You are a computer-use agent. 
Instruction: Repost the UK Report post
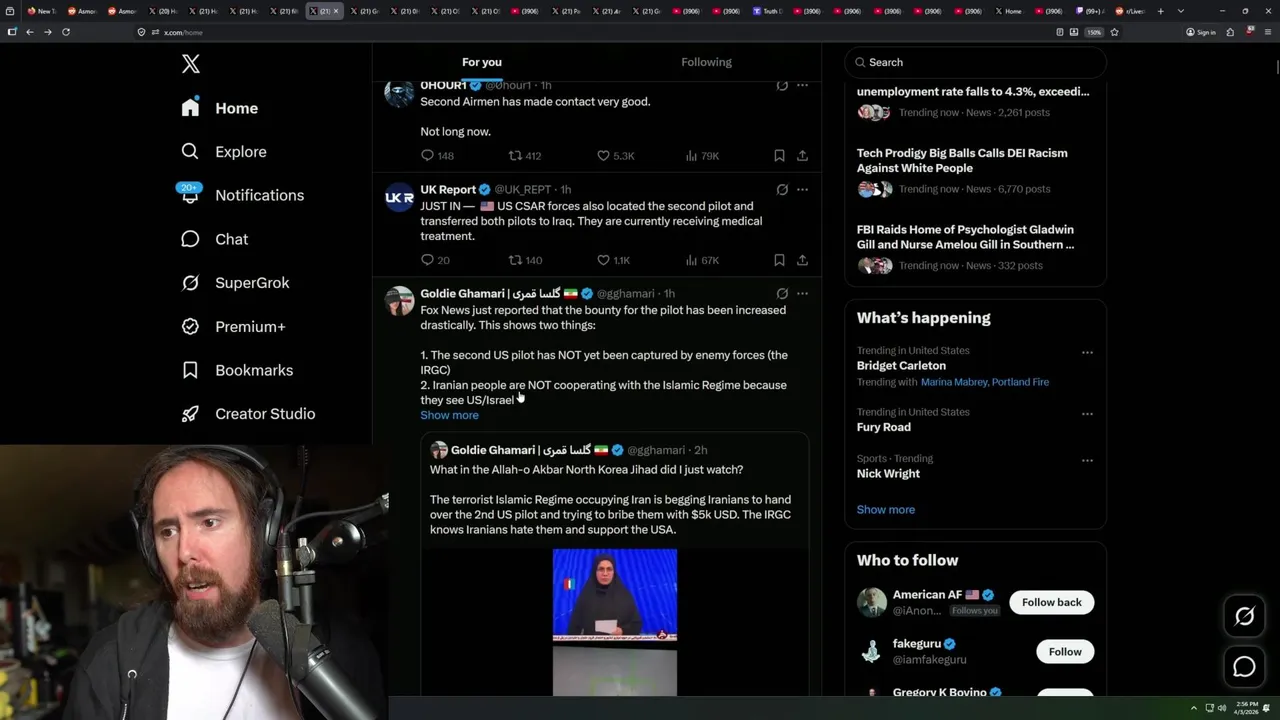point(525,260)
